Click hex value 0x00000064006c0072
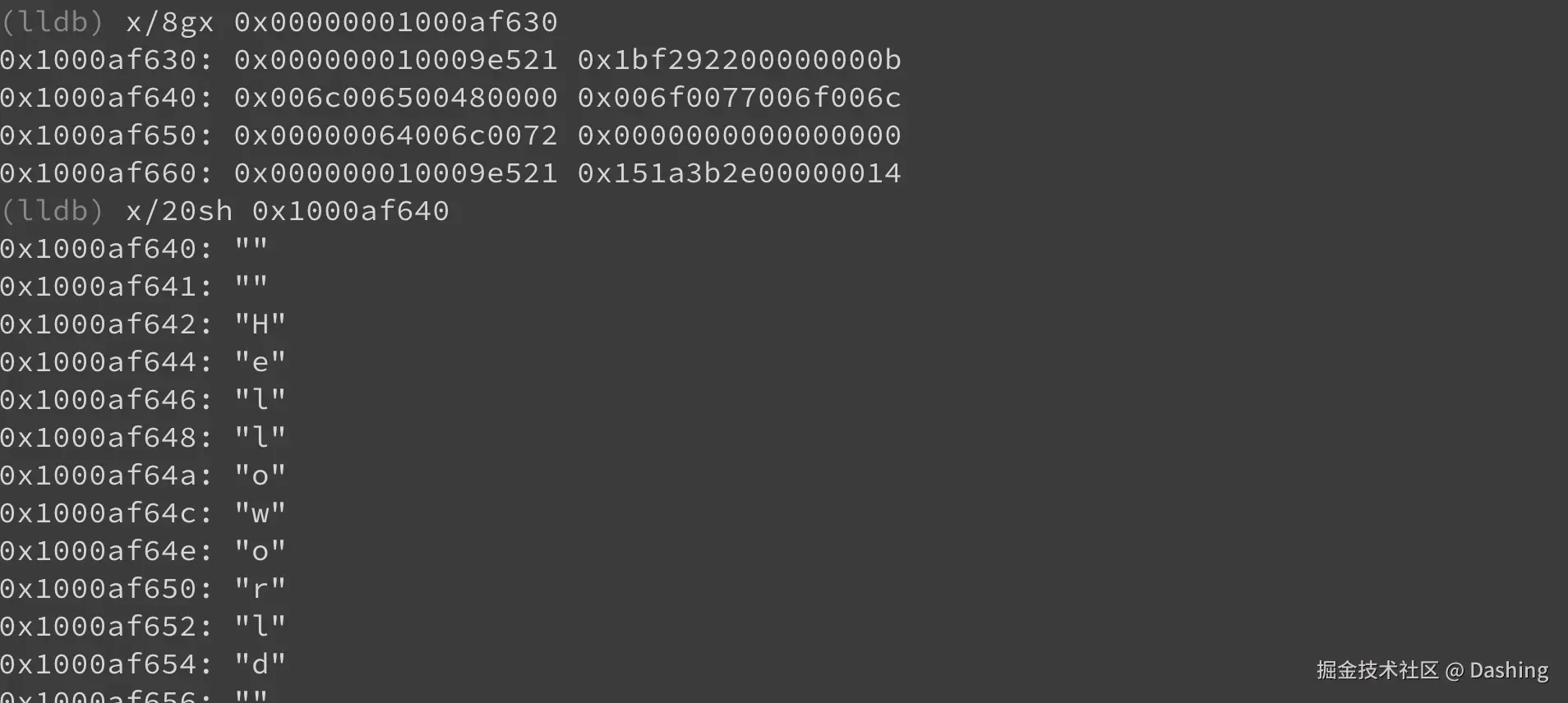Screen dimensions: 1568x703 [x=395, y=136]
